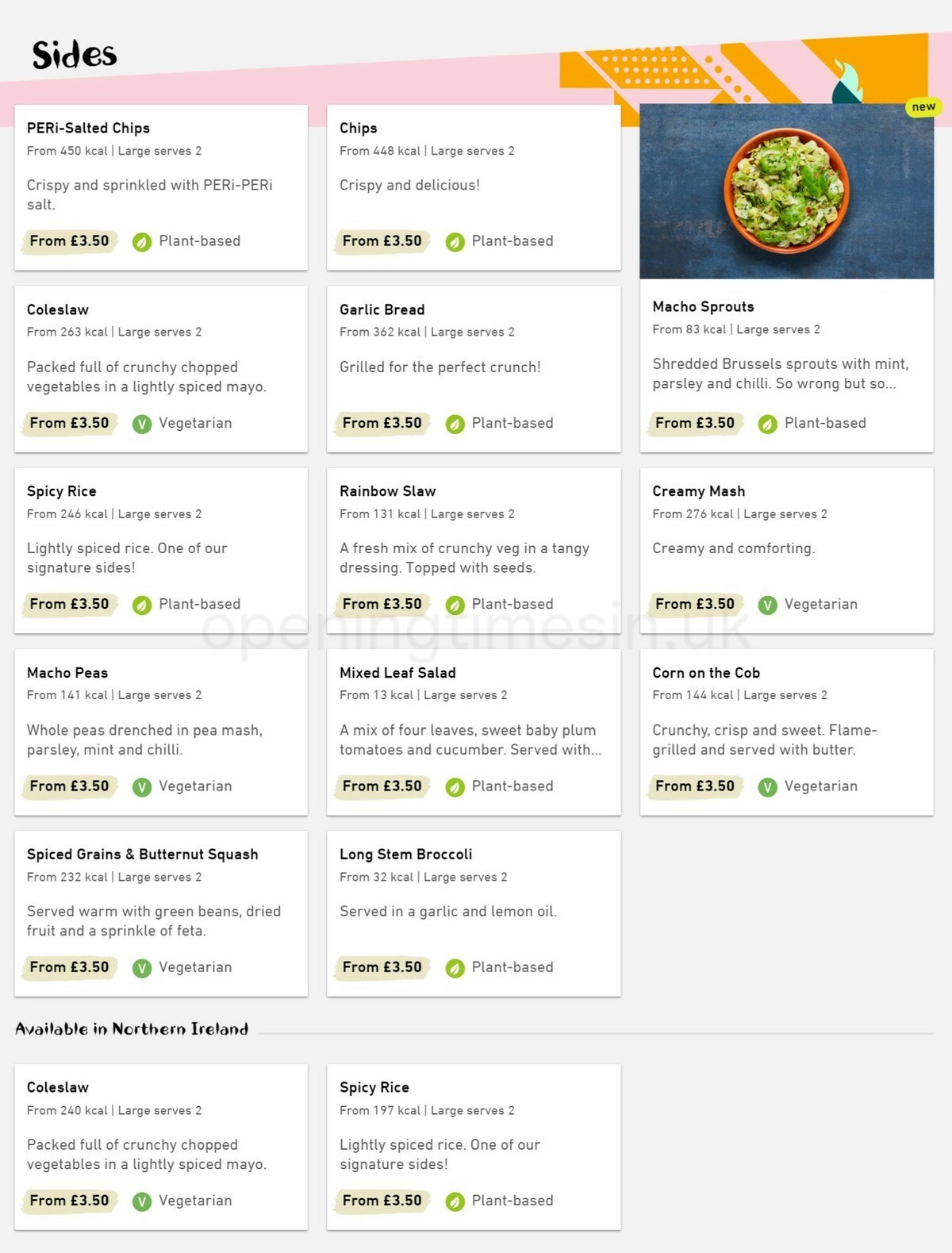The width and height of the screenshot is (952, 1253).
Task: Select the Vegetarian icon beside Coleslaw
Action: [x=141, y=423]
